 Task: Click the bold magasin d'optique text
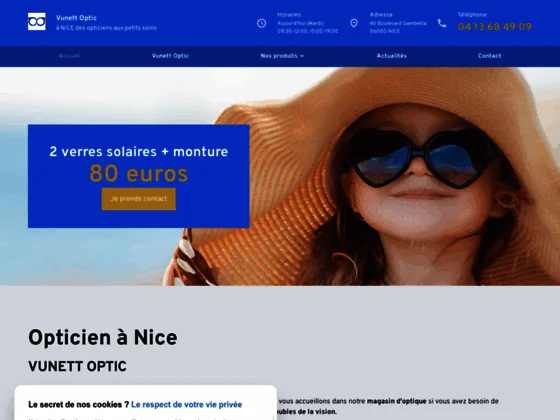(396, 401)
